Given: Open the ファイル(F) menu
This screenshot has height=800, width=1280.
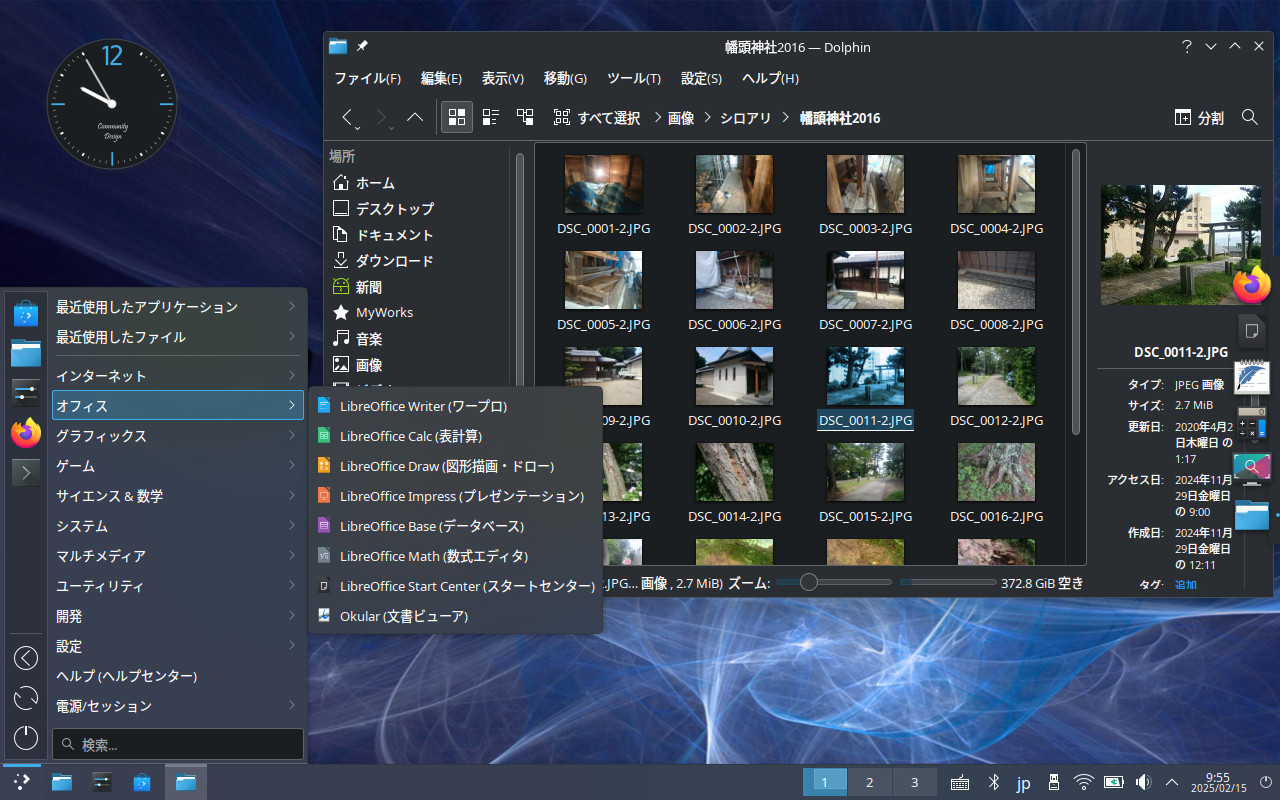Looking at the screenshot, I should (x=367, y=78).
